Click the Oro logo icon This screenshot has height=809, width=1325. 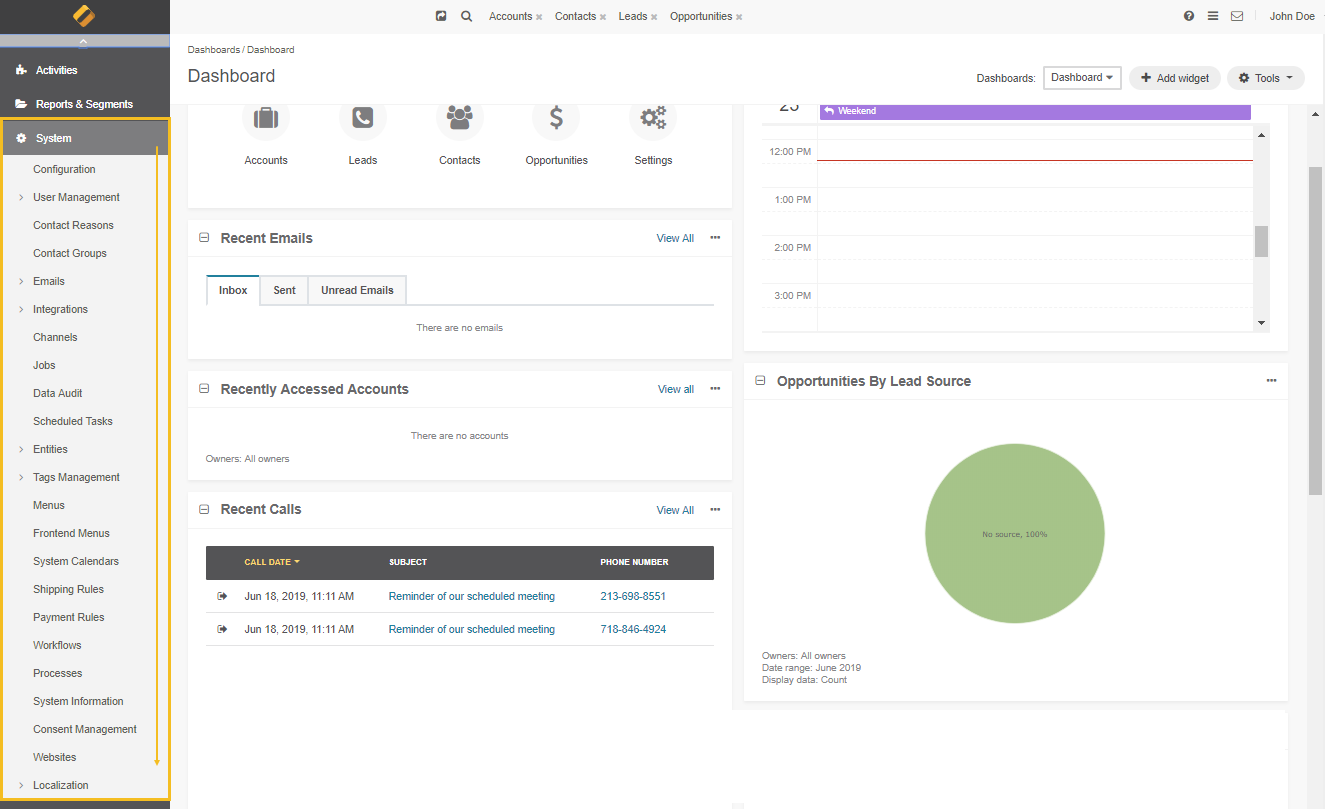pyautogui.click(x=84, y=16)
